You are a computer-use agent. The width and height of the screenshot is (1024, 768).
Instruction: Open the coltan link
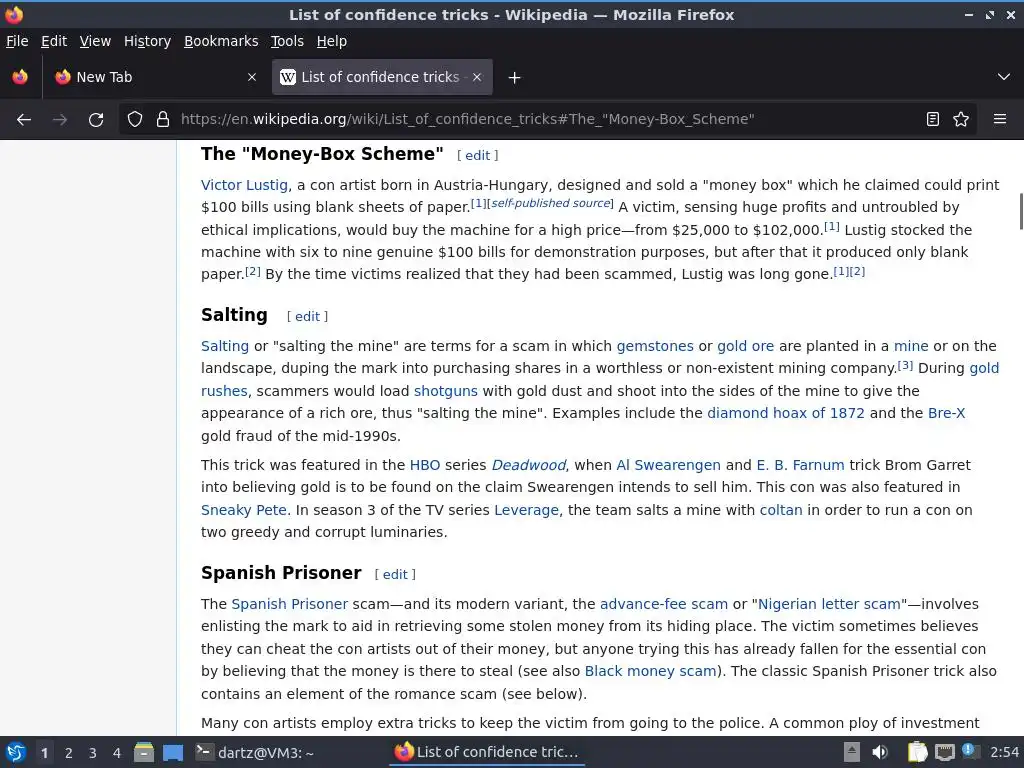click(781, 510)
